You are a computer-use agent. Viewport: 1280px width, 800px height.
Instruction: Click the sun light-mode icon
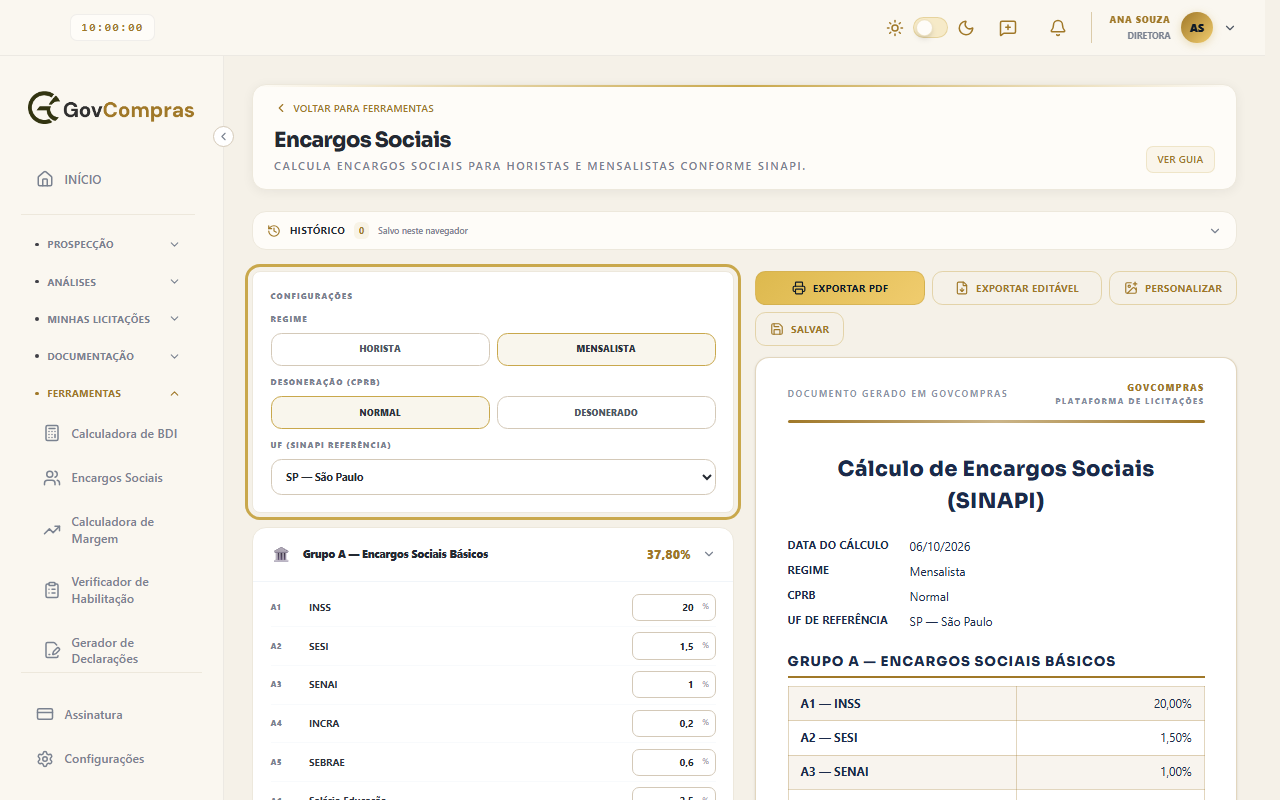pyautogui.click(x=895, y=28)
